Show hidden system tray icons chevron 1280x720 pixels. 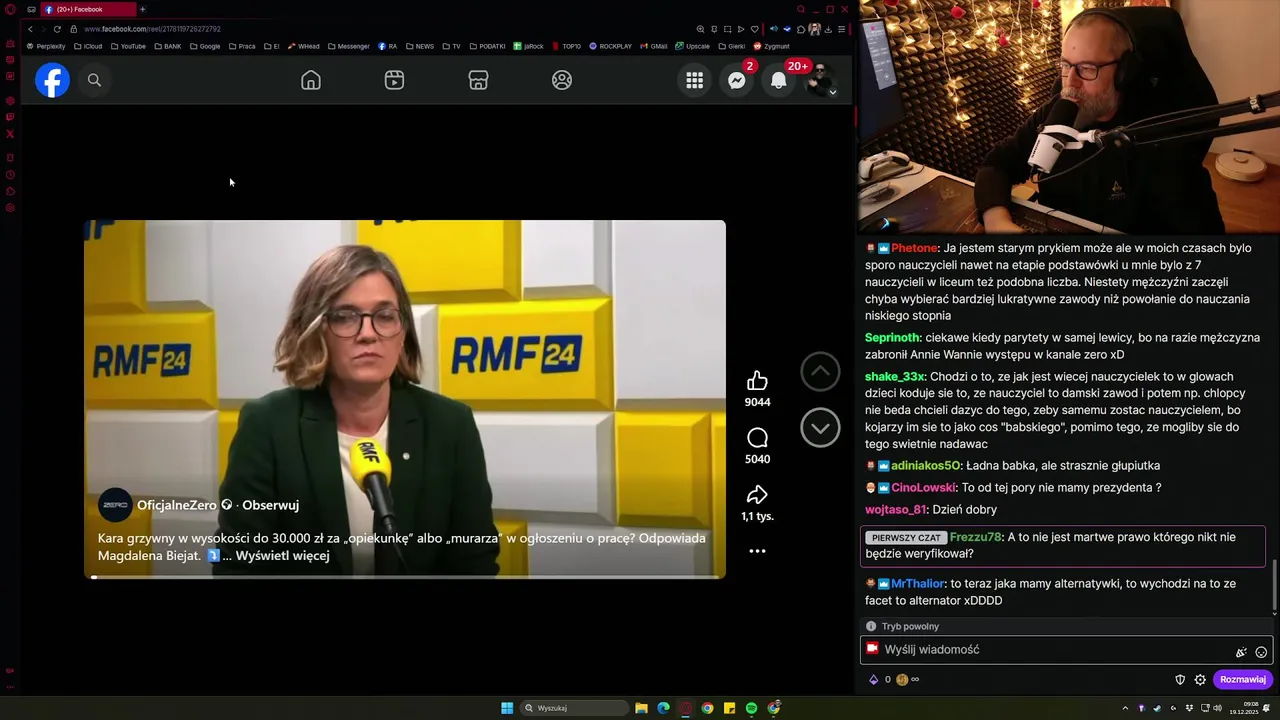point(1125,708)
